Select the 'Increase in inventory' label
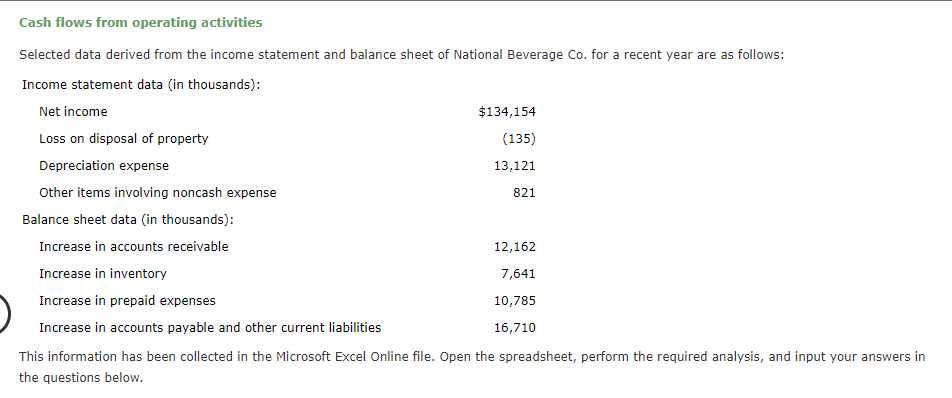Viewport: 952px width, 398px height. pyautogui.click(x=103, y=274)
